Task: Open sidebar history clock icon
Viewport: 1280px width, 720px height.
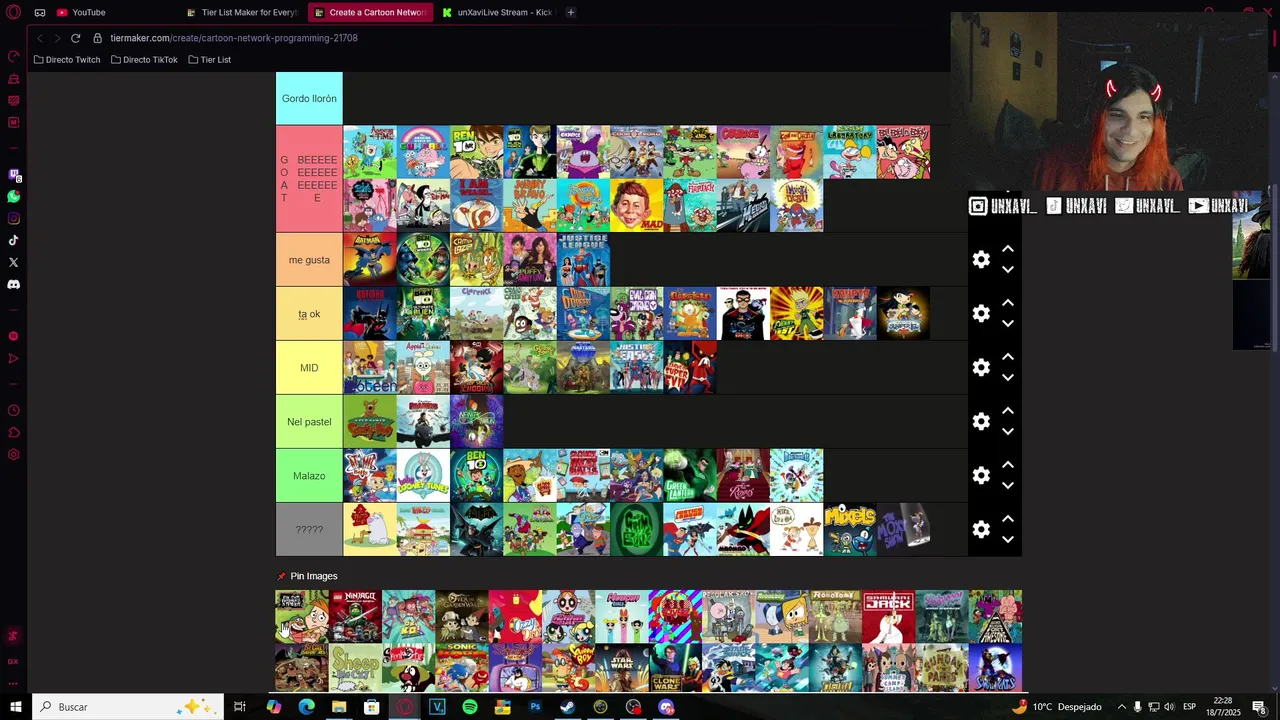Action: pyautogui.click(x=14, y=411)
